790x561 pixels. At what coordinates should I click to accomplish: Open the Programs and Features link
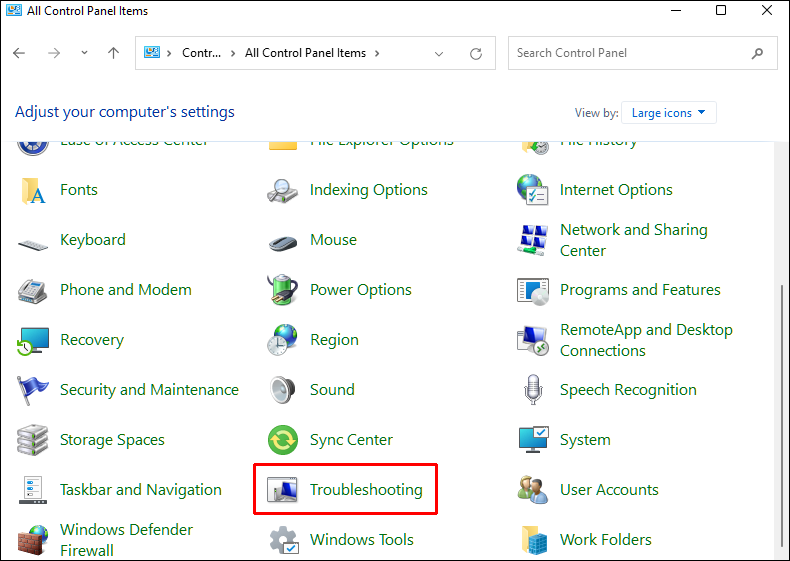[x=640, y=290]
